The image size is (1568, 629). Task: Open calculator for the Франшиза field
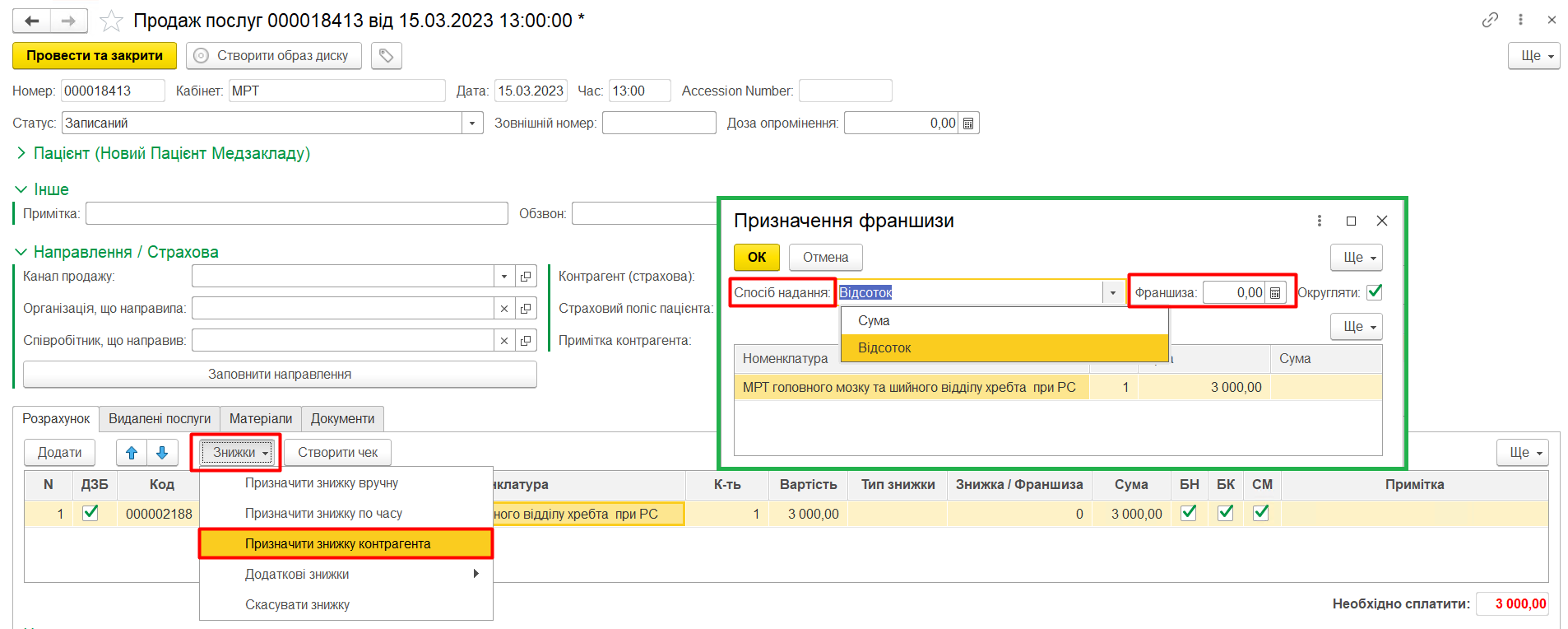[x=1275, y=293]
